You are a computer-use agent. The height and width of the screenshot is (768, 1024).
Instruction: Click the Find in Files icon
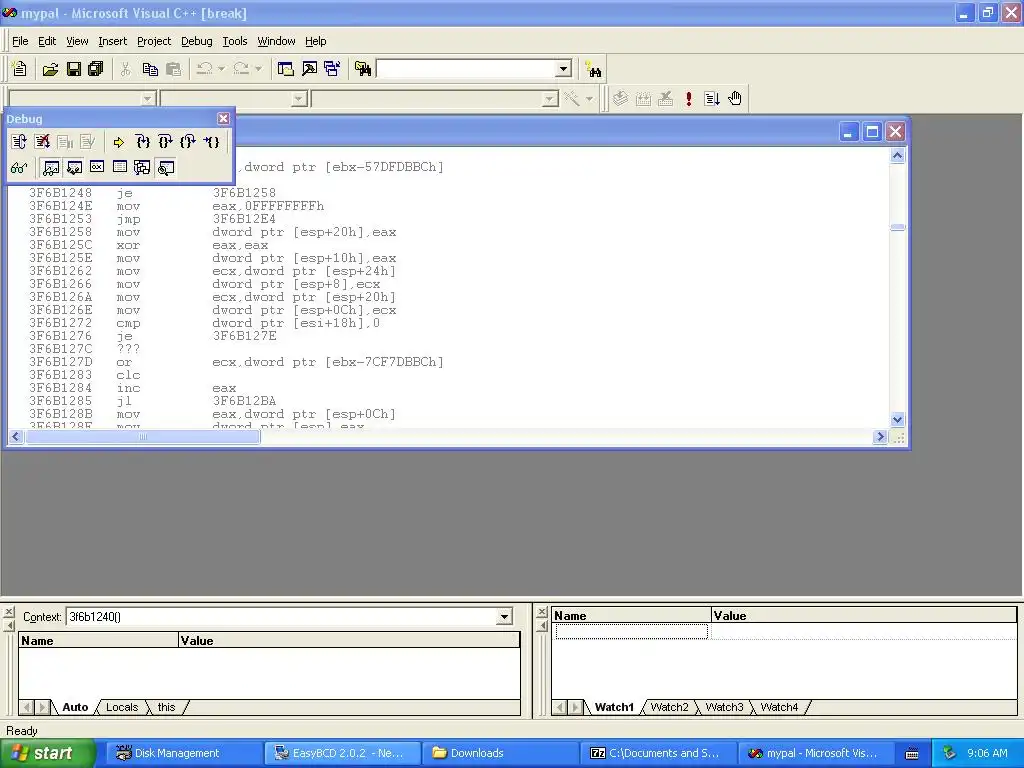[363, 69]
